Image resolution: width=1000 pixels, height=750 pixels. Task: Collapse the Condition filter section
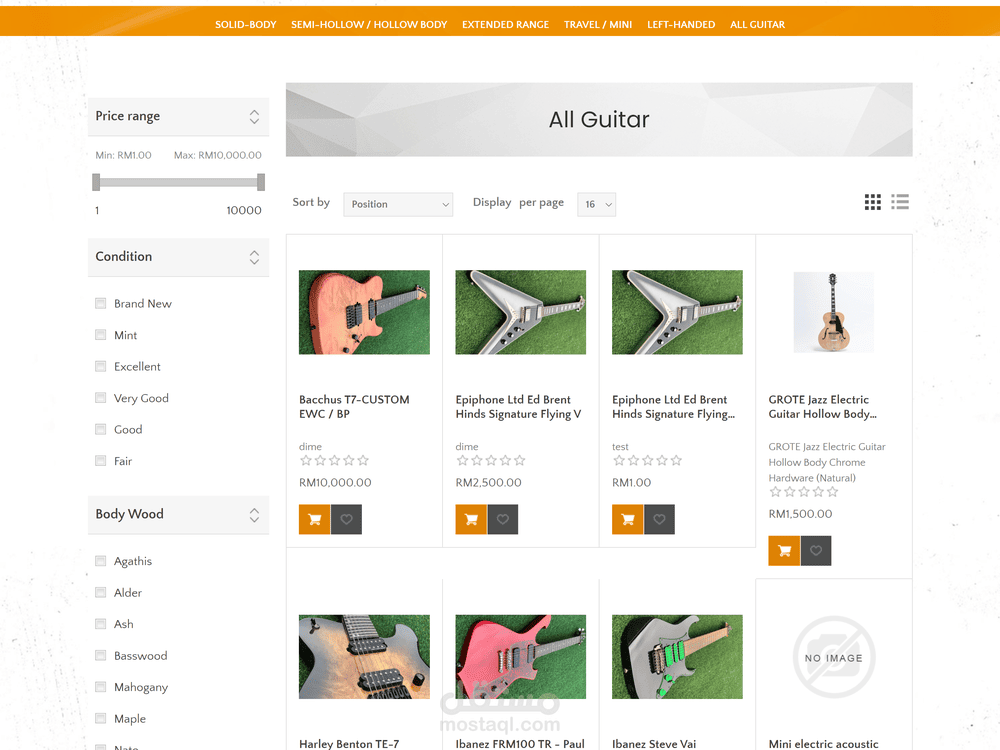[x=254, y=257]
